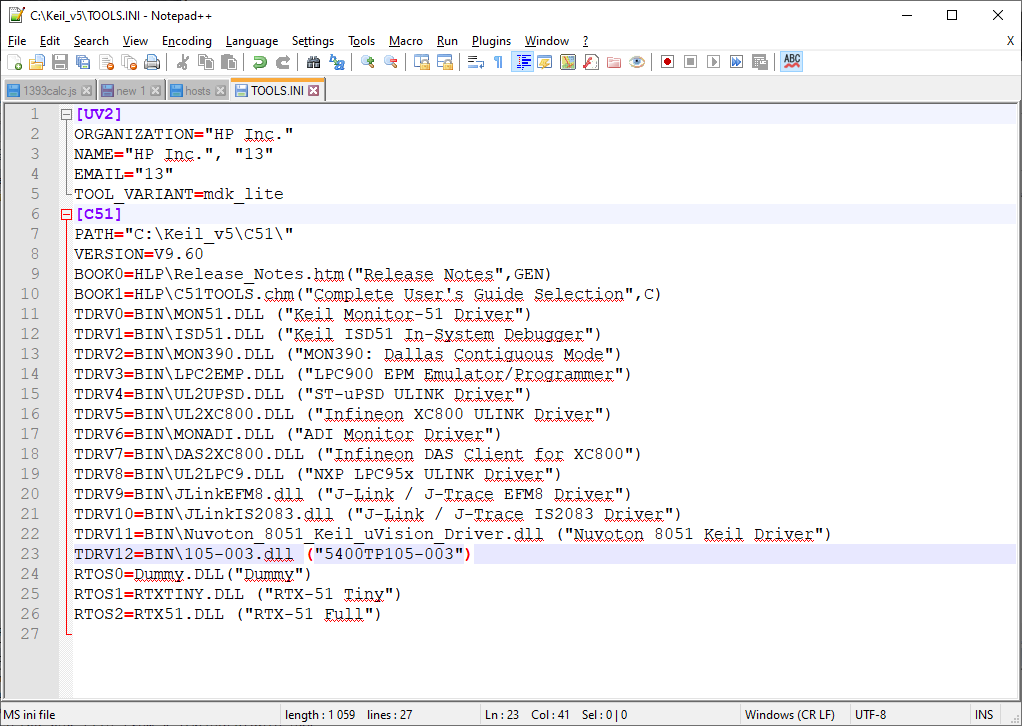Start macro recording with red dot icon
The width and height of the screenshot is (1022, 726).
coord(667,62)
